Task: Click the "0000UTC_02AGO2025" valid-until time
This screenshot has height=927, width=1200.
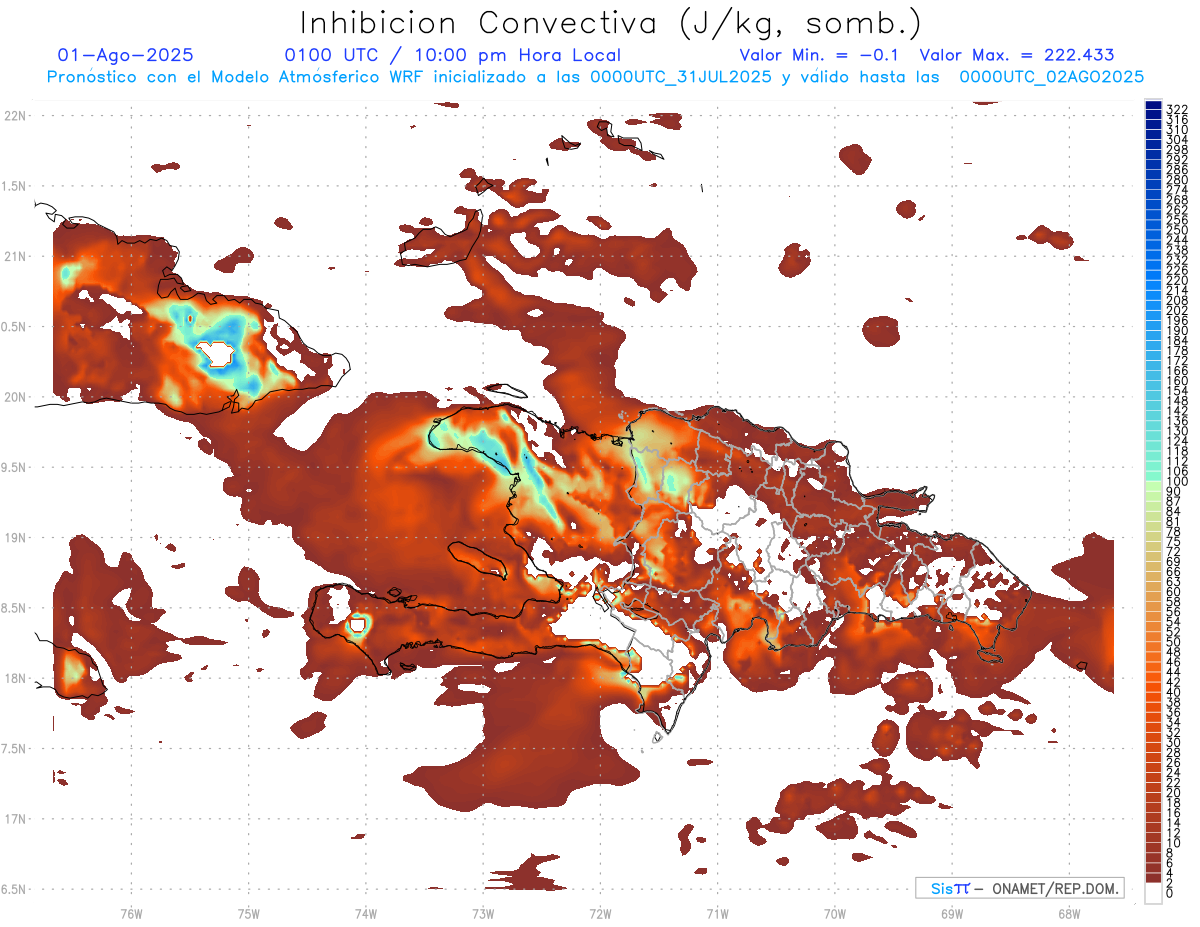Action: (x=1052, y=76)
